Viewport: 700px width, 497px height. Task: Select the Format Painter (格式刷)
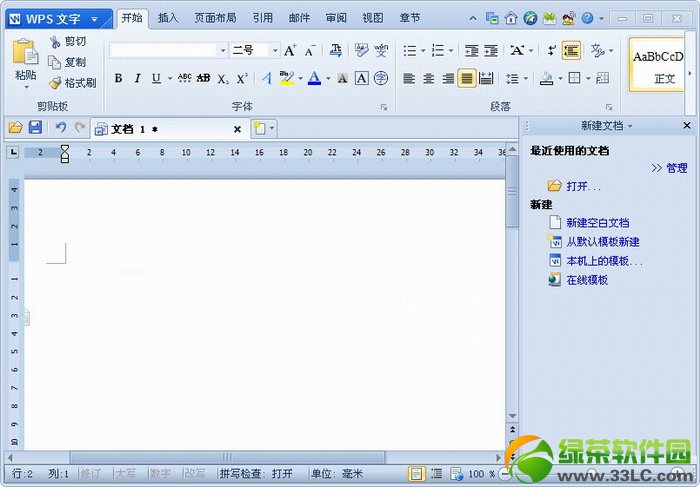[72, 83]
